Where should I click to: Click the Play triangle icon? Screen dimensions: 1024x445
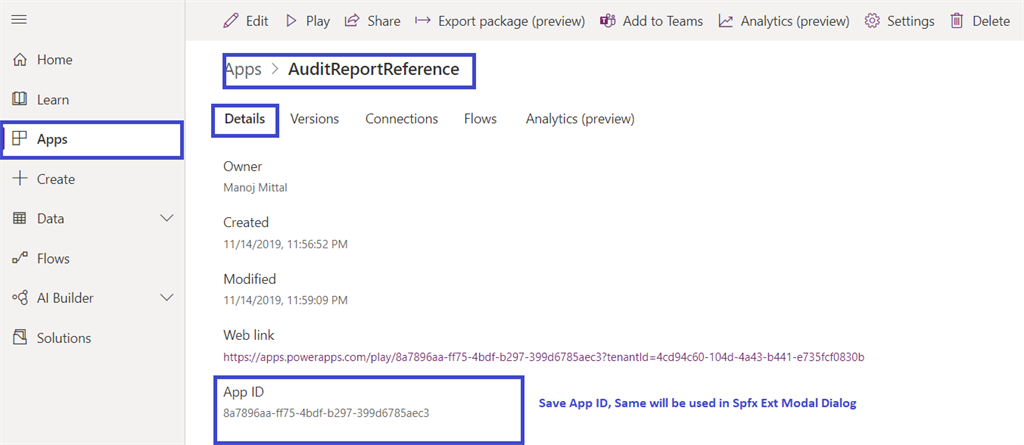point(291,21)
